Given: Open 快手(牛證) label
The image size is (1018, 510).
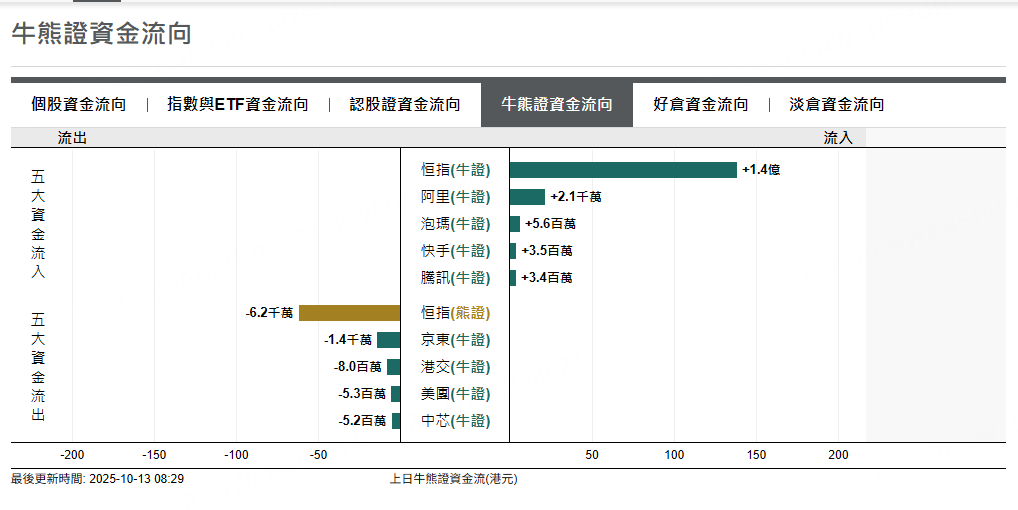Looking at the screenshot, I should tap(455, 250).
